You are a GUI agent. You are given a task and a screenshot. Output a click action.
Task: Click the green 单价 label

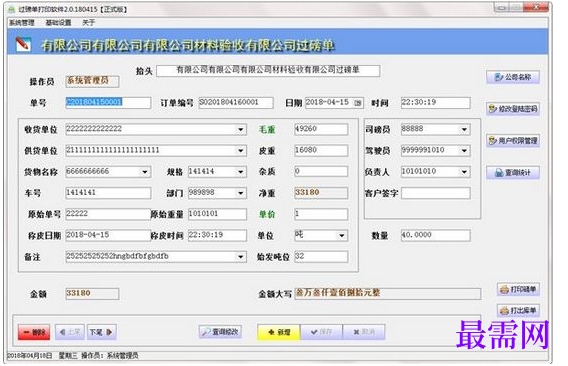coord(267,215)
